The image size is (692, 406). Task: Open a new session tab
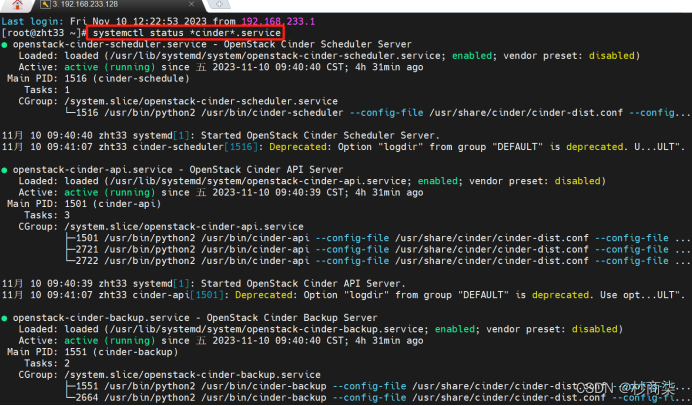pos(219,4)
